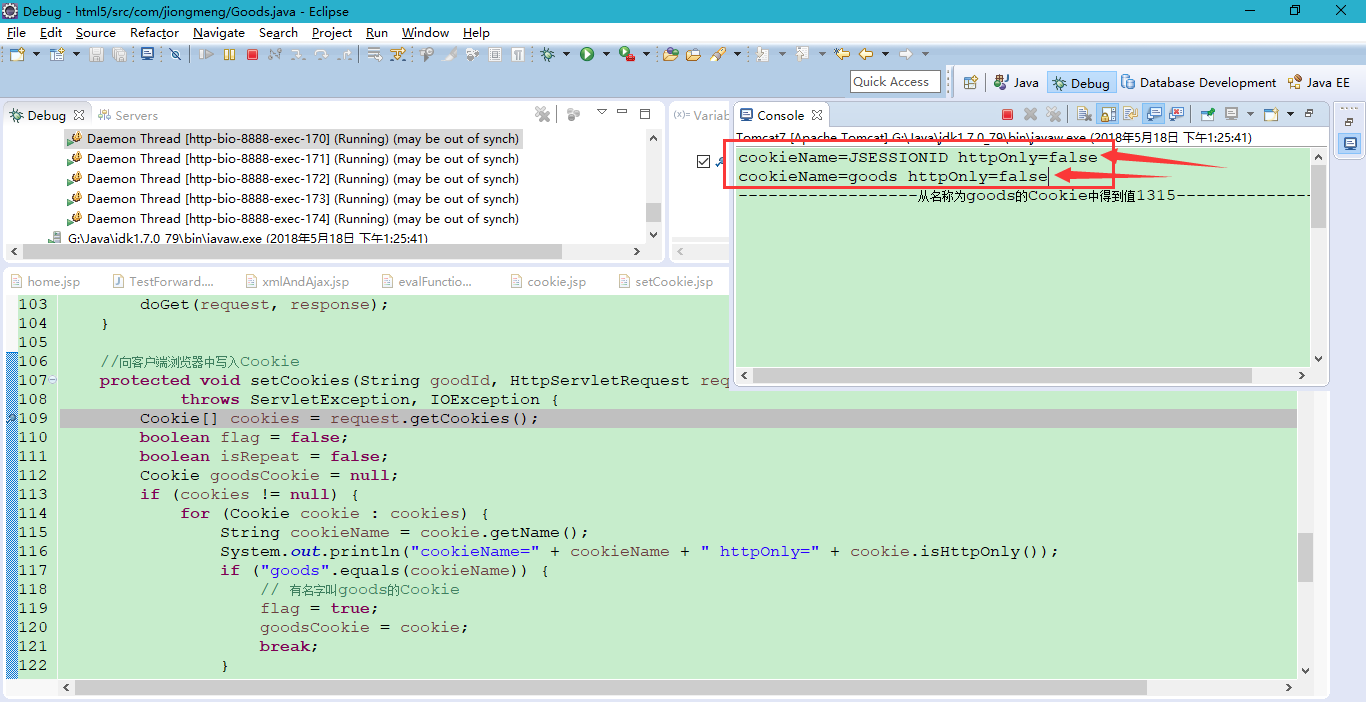Terminate process from Console toolbar
This screenshot has width=1366, height=702.
[x=1007, y=114]
